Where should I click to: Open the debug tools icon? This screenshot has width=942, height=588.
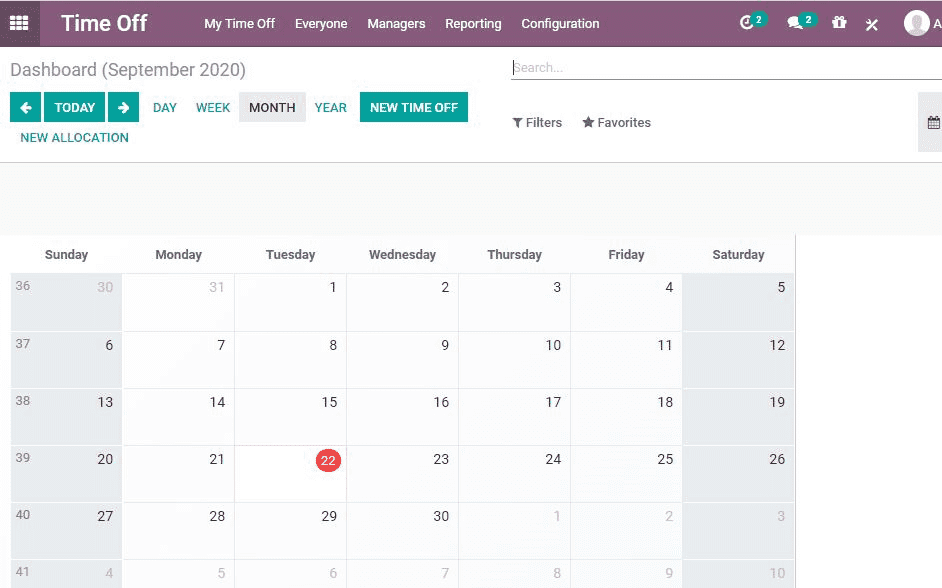[872, 24]
